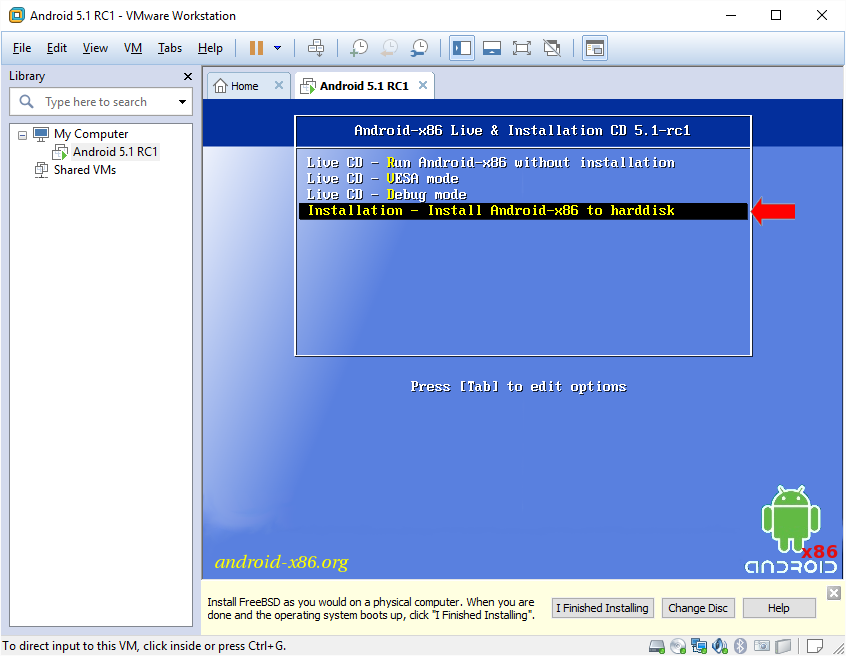
Task: Open the power options dropdown arrow
Action: [277, 48]
